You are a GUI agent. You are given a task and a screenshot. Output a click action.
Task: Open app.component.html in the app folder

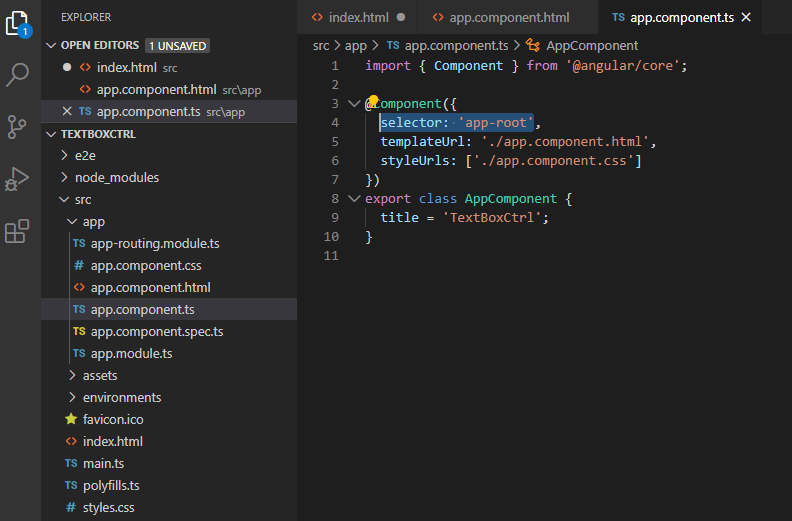(151, 288)
